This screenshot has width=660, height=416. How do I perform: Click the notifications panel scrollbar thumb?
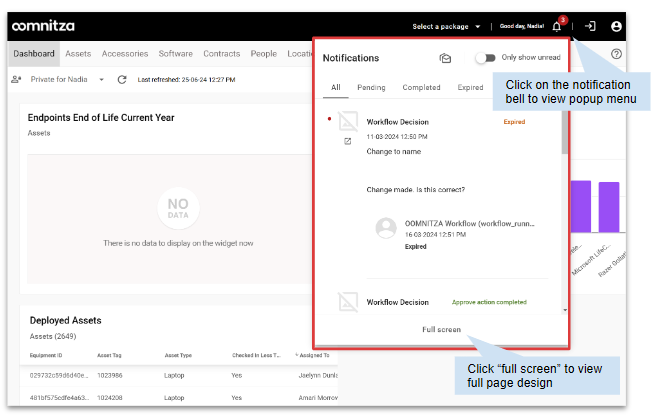click(564, 133)
